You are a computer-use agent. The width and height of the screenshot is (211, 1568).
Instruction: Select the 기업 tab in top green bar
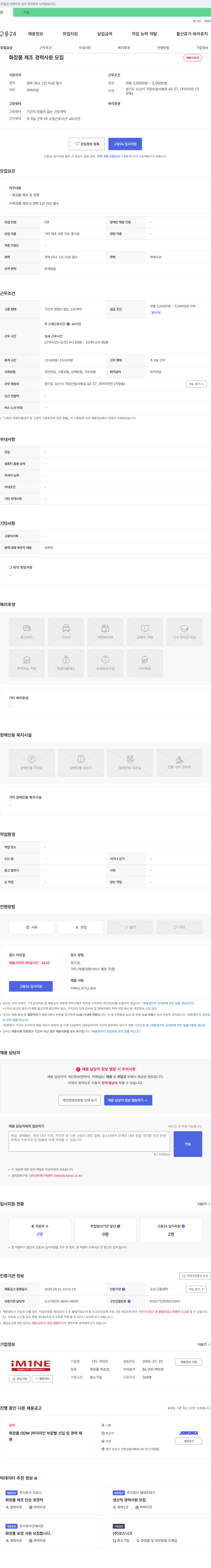coord(26,12)
